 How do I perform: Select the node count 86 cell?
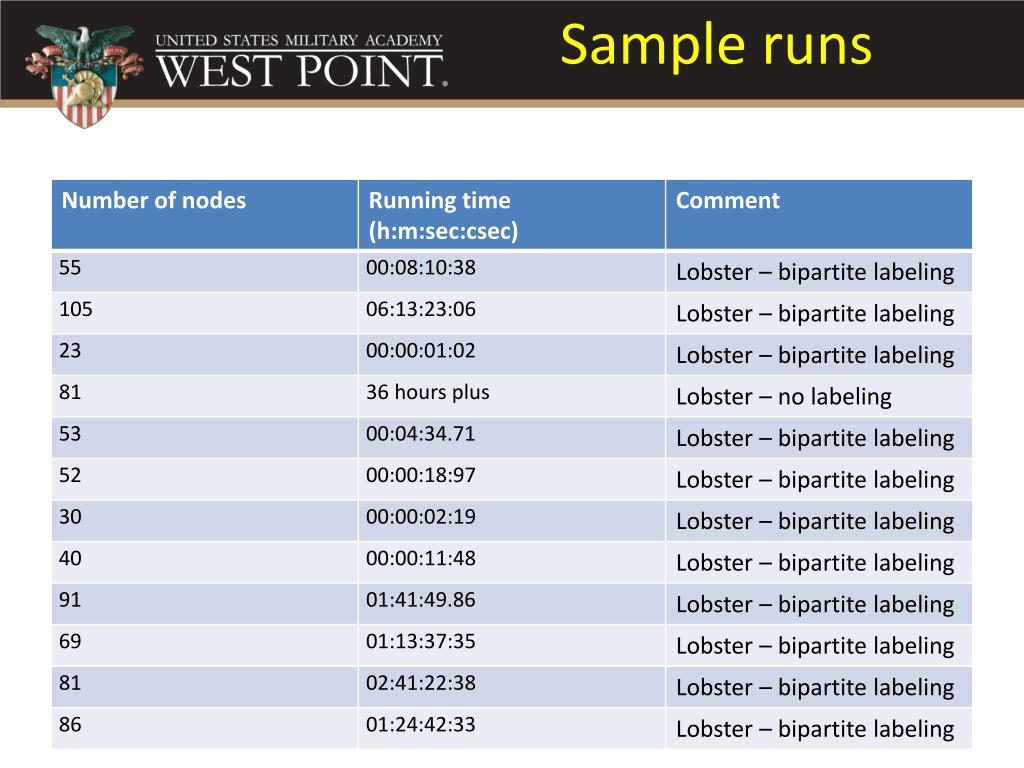205,728
